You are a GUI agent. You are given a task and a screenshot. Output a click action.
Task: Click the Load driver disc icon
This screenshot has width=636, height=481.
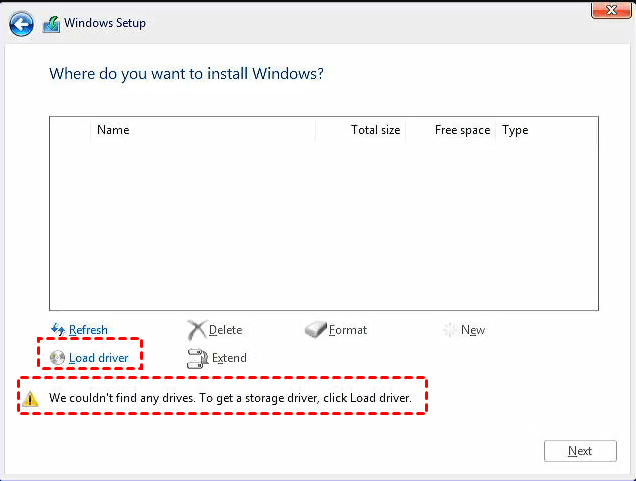click(x=57, y=357)
